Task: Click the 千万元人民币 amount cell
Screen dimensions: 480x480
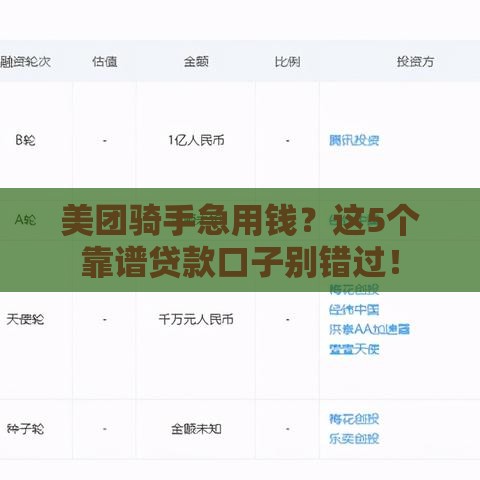Action: [196, 320]
